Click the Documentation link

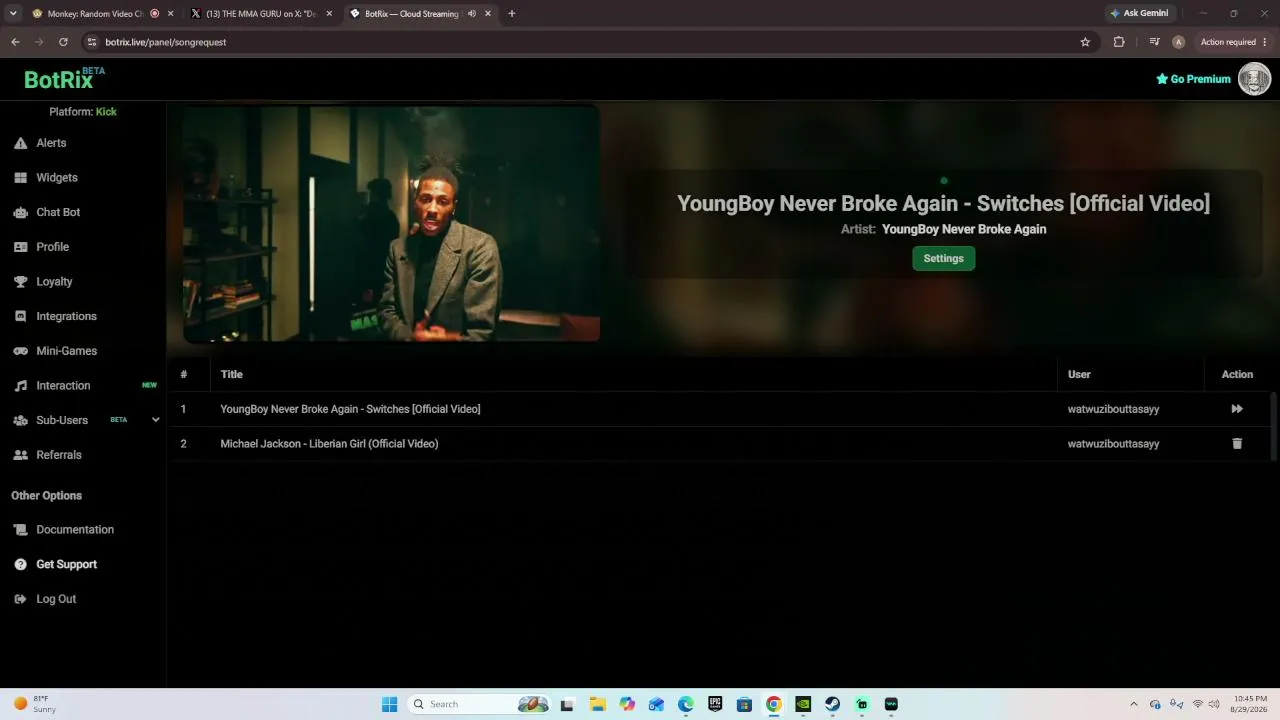75,530
